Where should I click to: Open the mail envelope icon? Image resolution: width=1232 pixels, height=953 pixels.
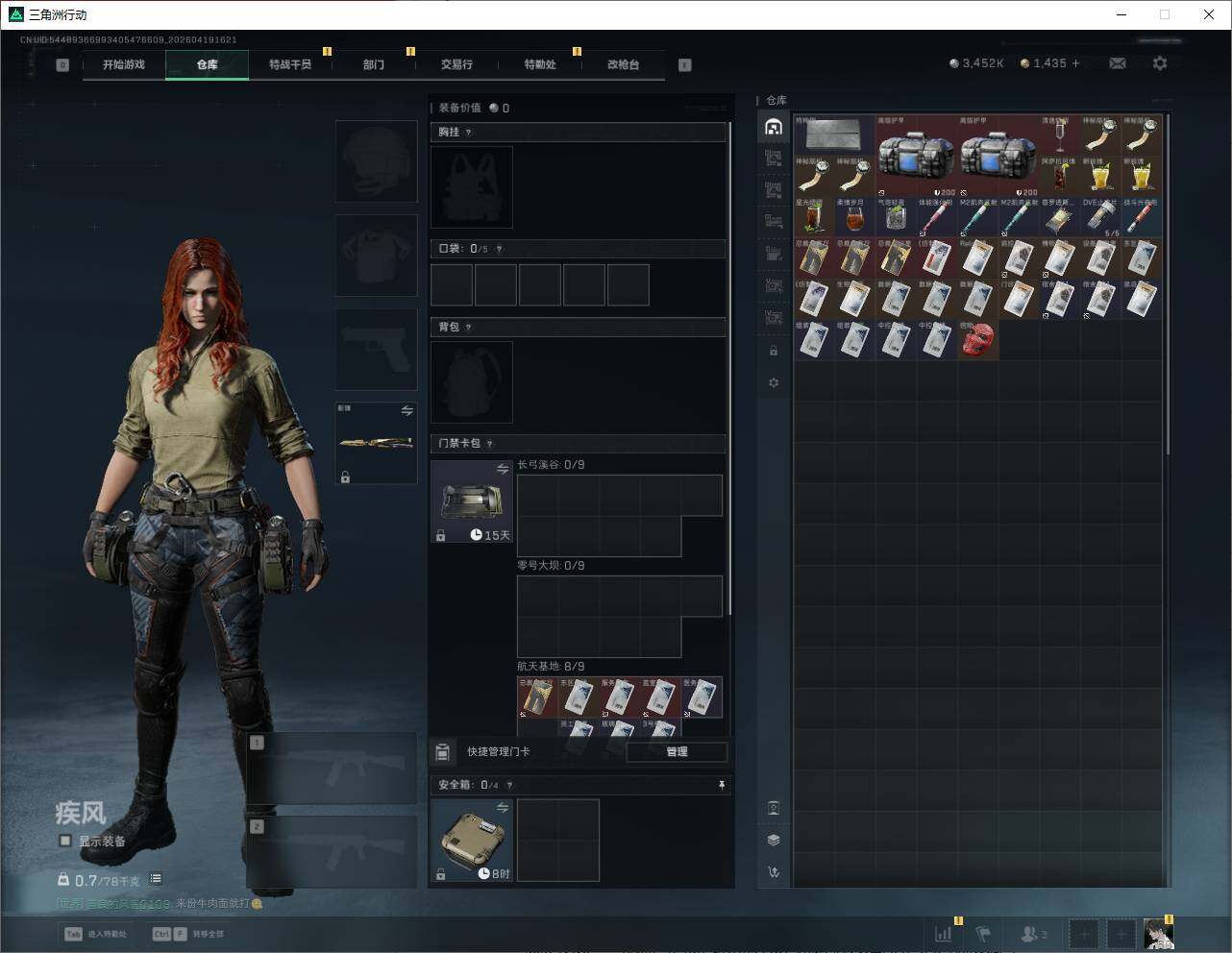pos(1118,63)
